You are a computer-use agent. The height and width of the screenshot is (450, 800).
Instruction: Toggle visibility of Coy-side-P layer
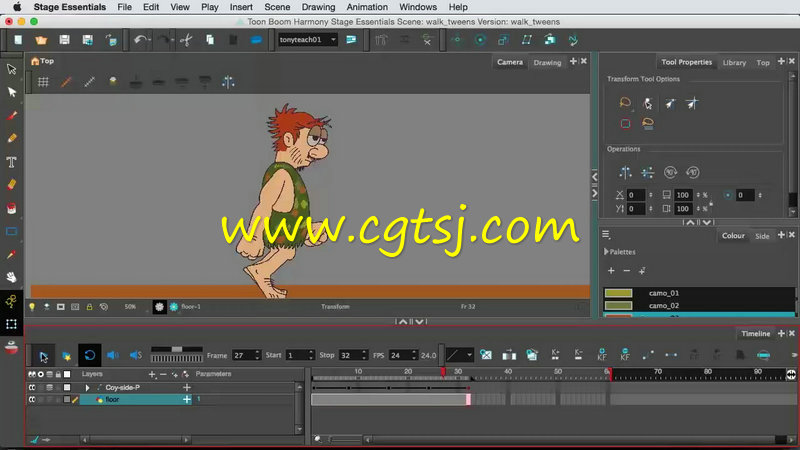(32, 388)
